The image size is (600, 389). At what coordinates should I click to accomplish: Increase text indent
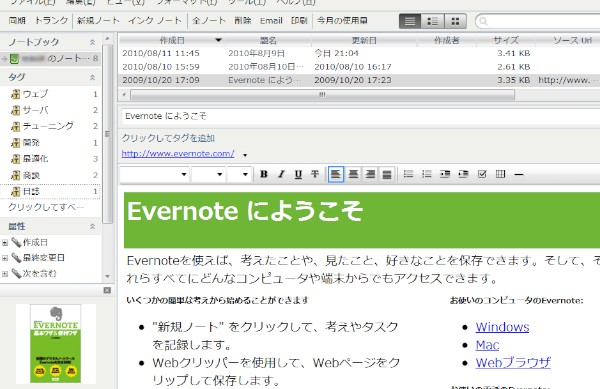445,174
